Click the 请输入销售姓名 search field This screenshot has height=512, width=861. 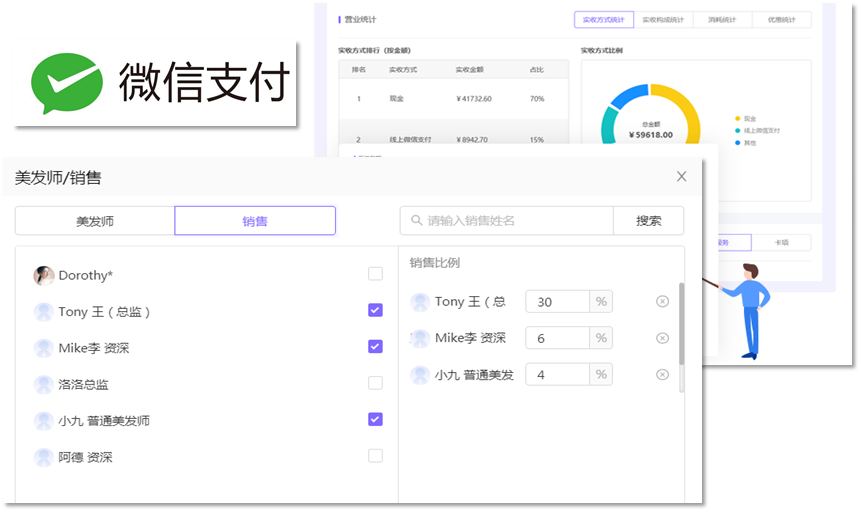coord(506,220)
